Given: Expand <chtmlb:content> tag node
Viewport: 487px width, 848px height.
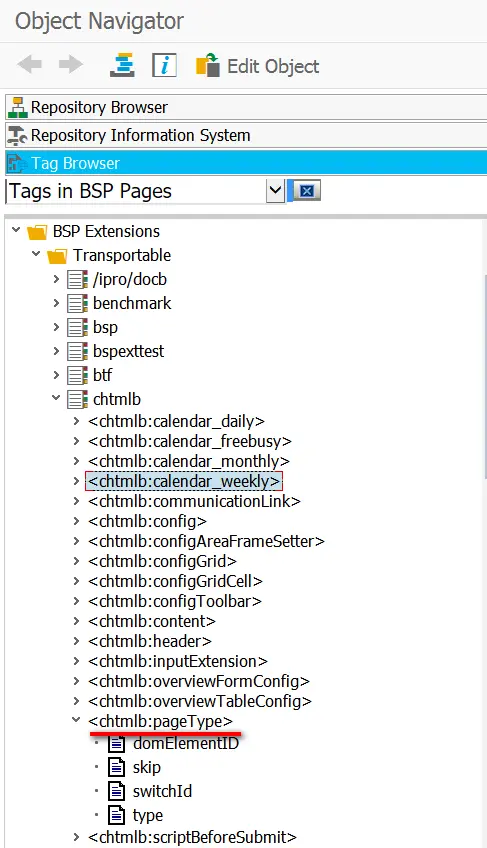Looking at the screenshot, I should coord(76,621).
